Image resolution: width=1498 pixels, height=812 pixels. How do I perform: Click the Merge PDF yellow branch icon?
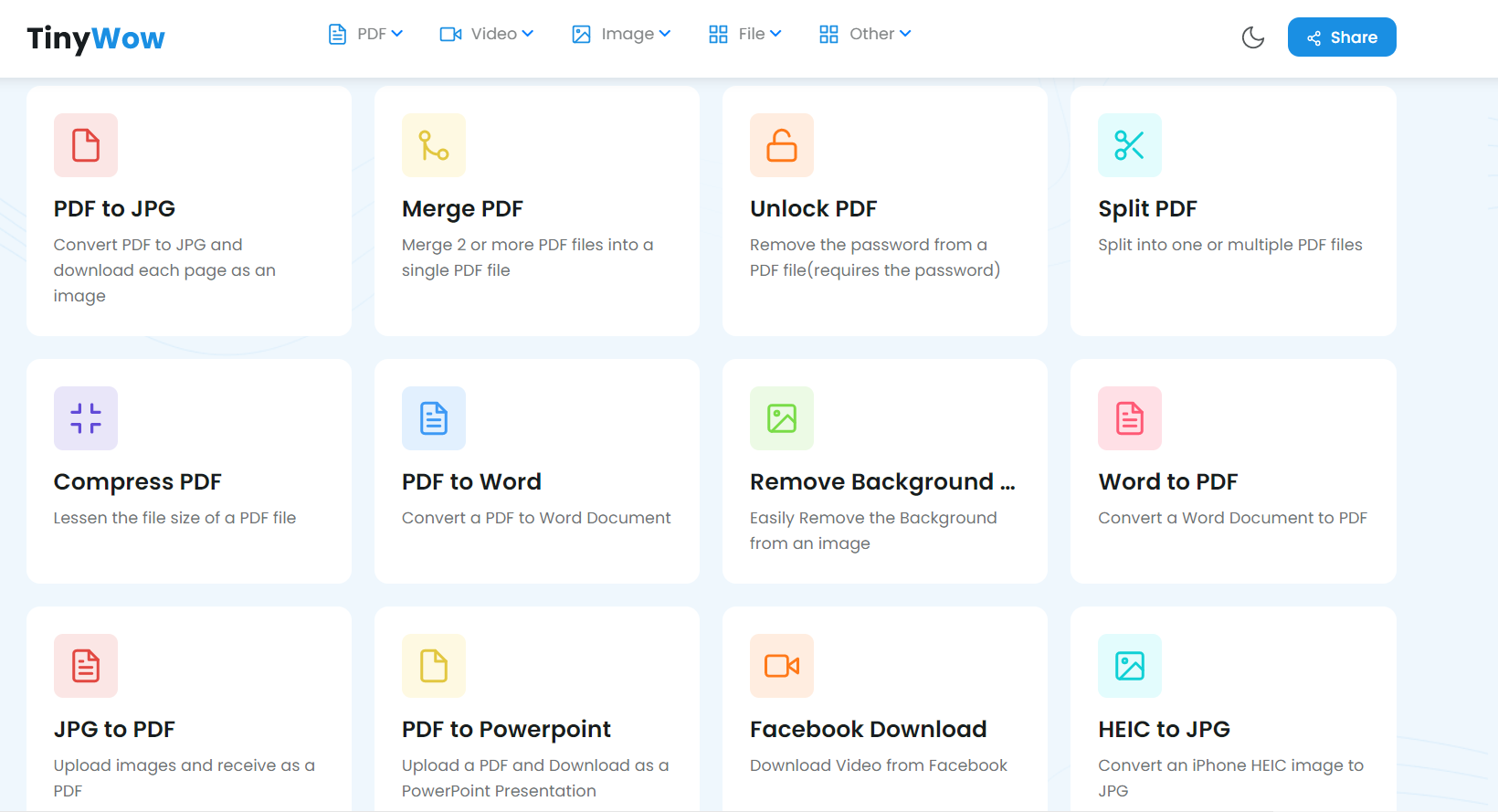tap(434, 145)
